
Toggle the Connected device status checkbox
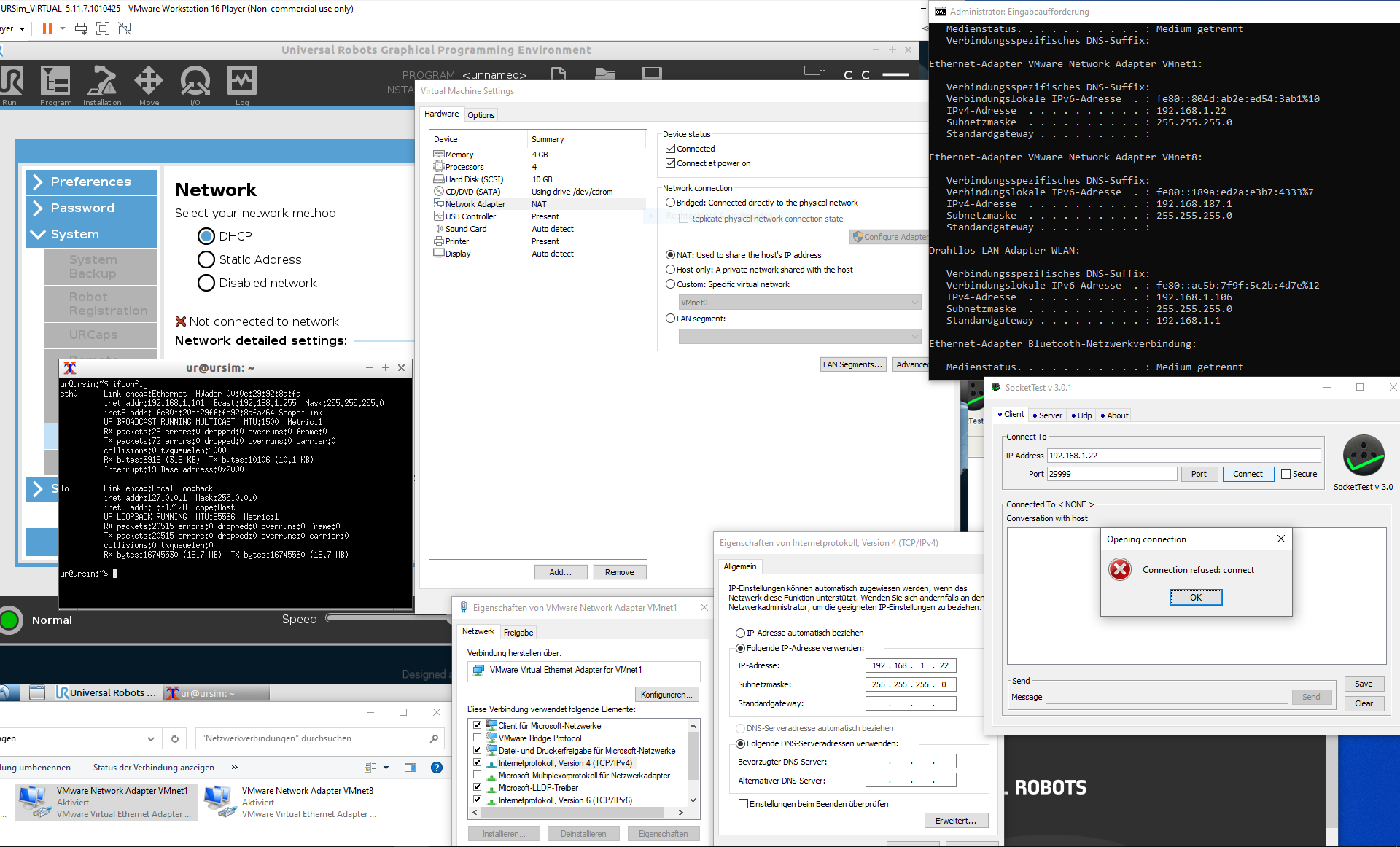tap(670, 148)
